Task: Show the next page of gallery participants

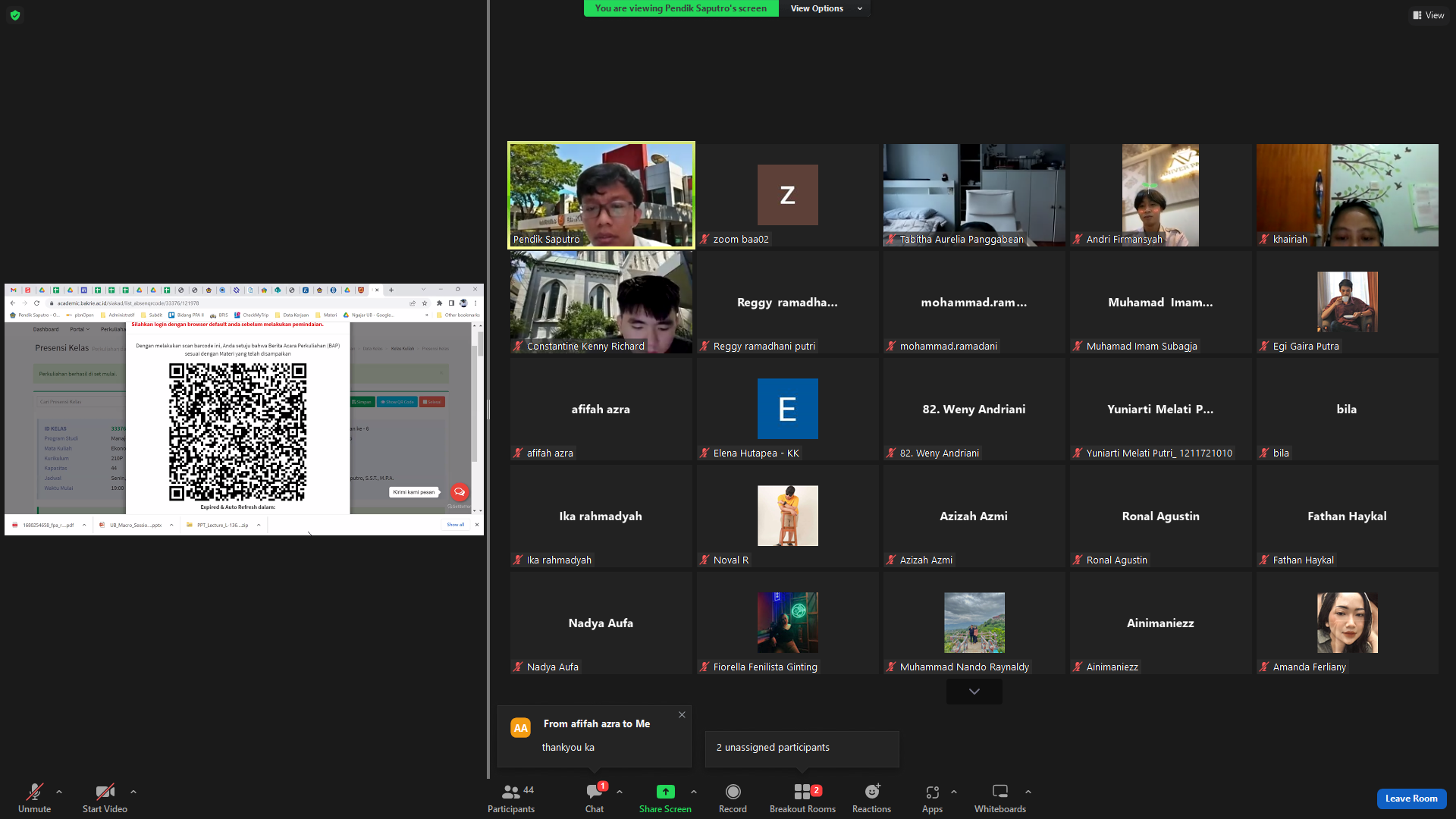Action: [x=974, y=692]
